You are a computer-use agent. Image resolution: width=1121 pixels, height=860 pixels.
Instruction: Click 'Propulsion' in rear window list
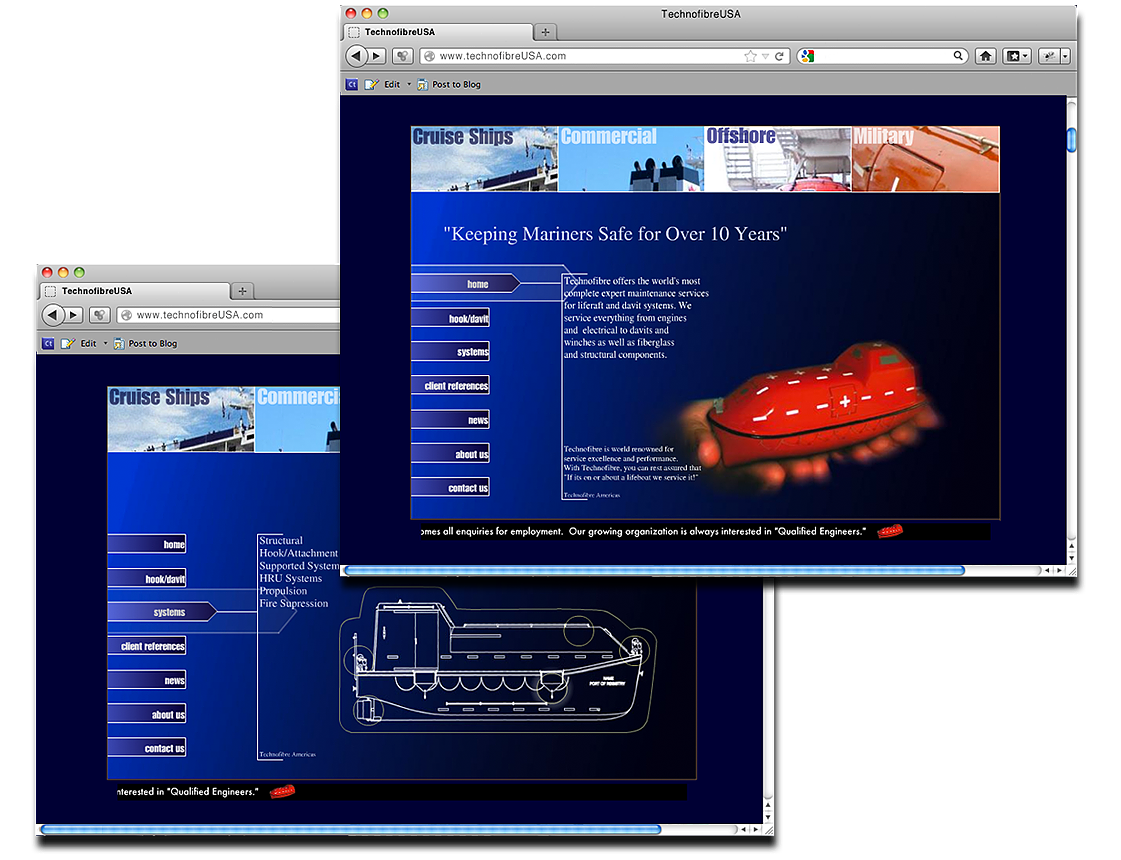[283, 590]
